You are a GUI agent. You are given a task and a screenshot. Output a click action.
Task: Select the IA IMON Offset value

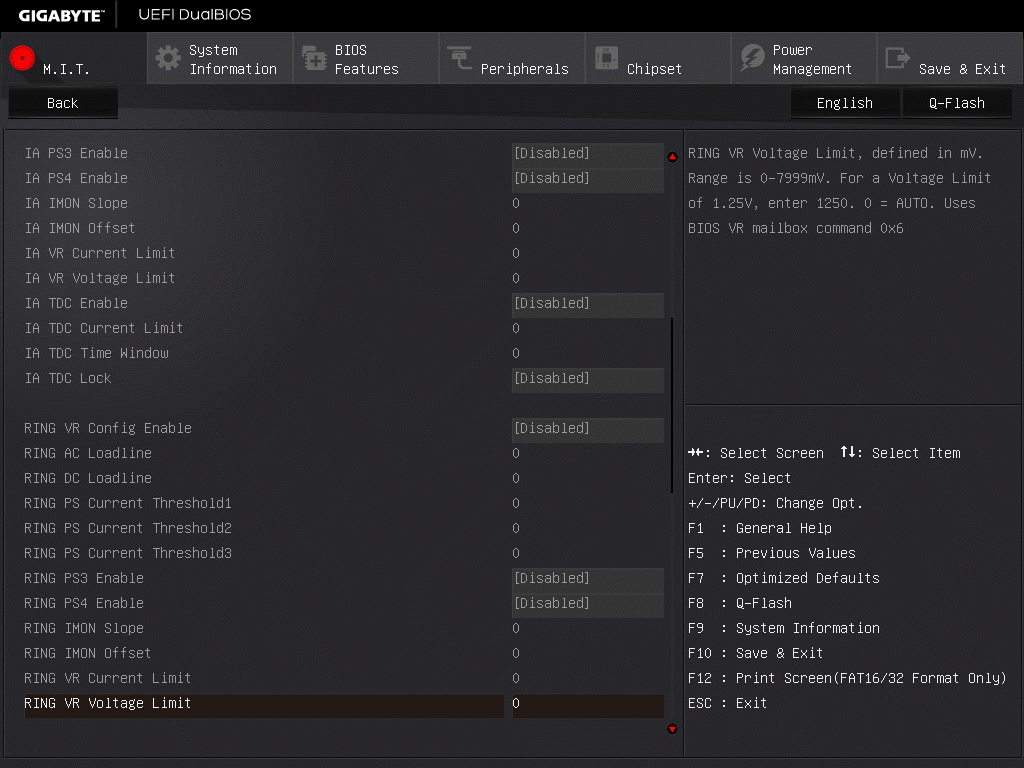tap(516, 229)
